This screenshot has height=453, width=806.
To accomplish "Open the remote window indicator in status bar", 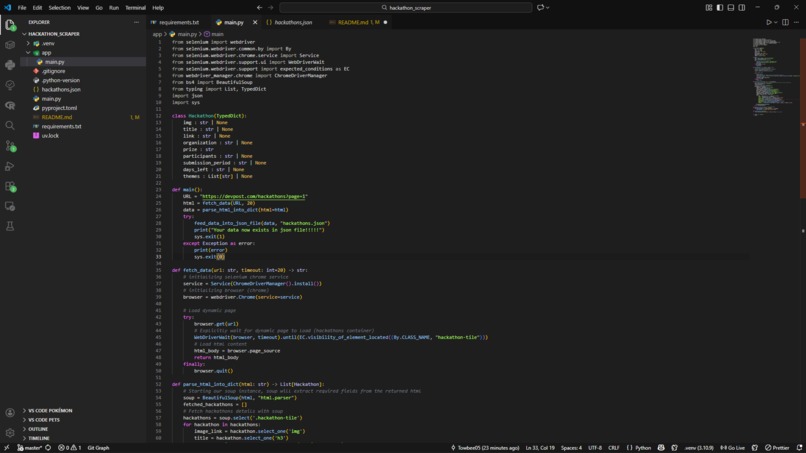I will tap(7, 448).
